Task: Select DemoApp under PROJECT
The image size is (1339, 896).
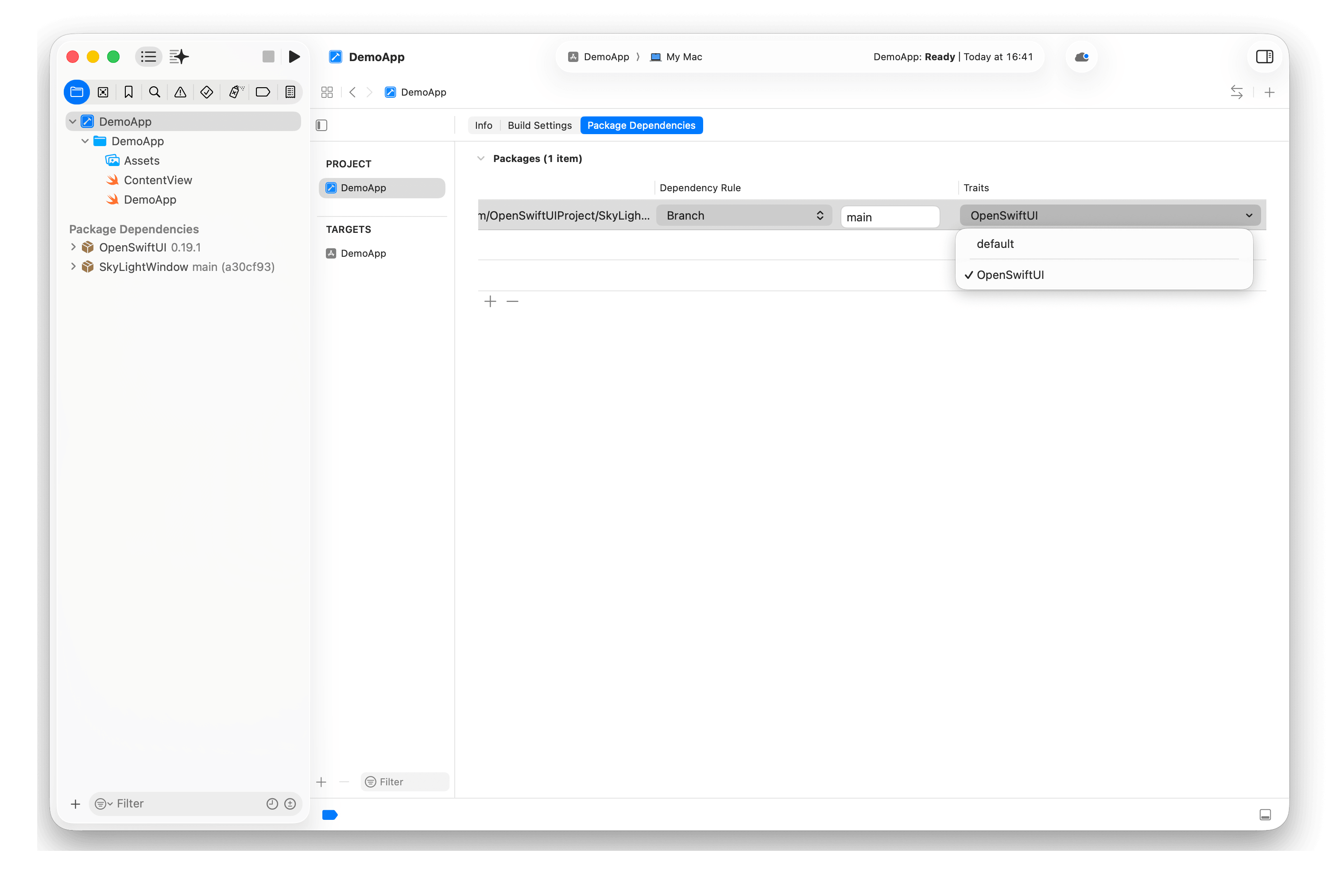Action: (x=382, y=188)
